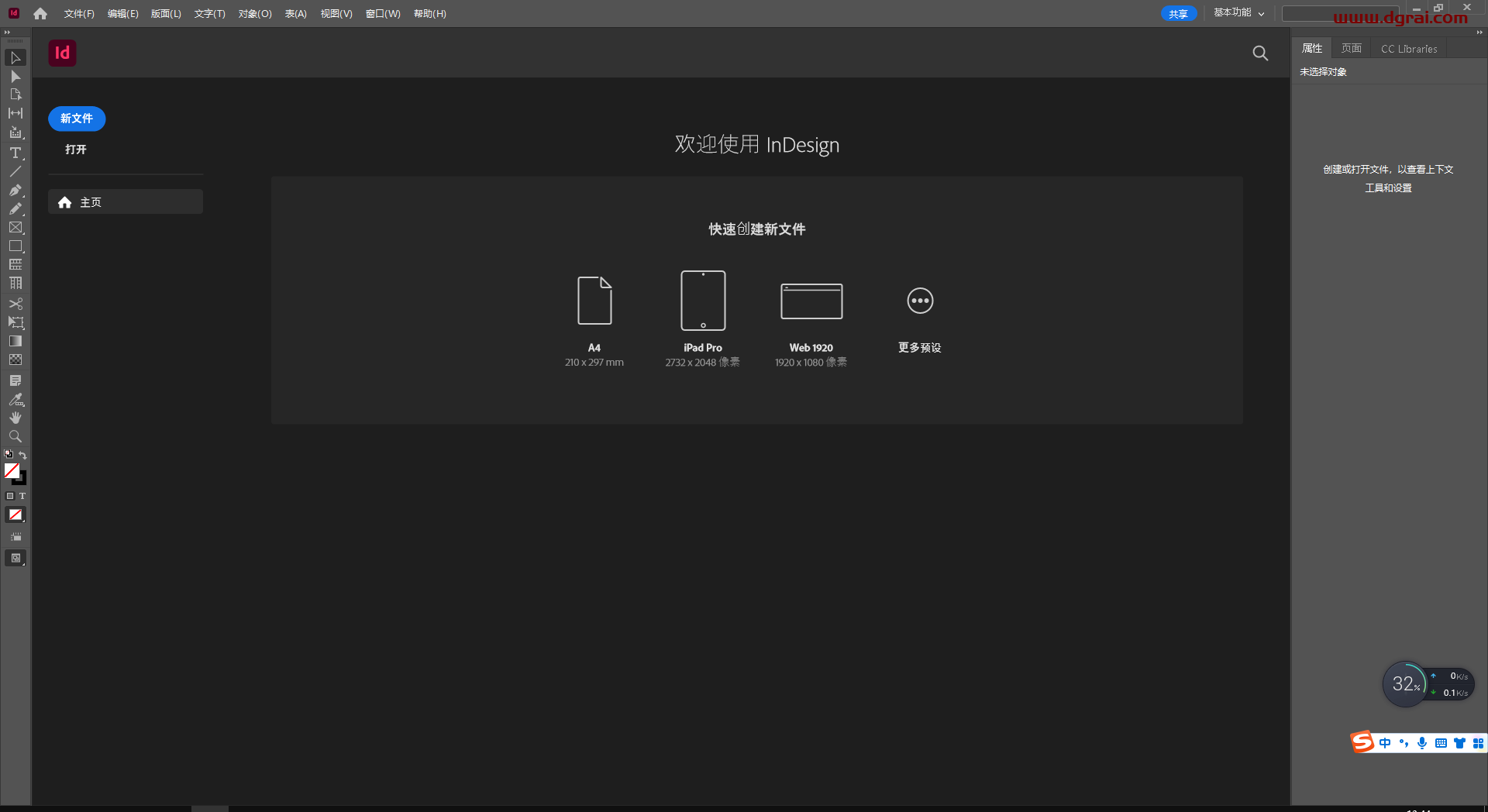Swap fill and stroke colors in toolbar
1488x812 pixels.
point(24,456)
